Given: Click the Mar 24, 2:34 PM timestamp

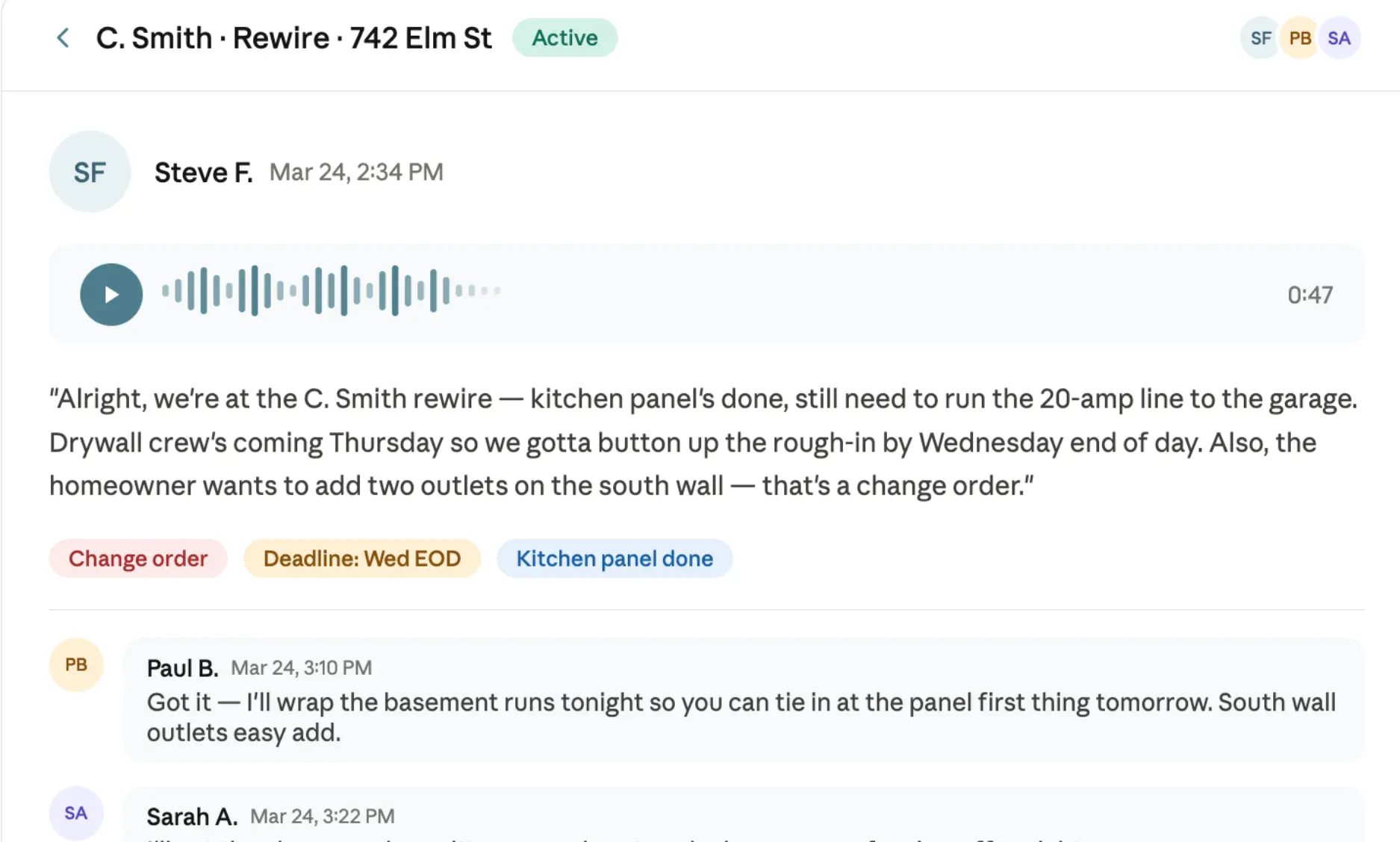Looking at the screenshot, I should pos(356,172).
